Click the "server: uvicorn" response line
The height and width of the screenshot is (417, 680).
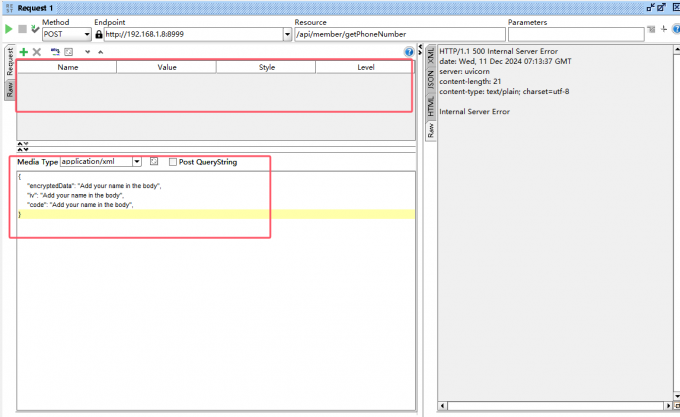464,71
